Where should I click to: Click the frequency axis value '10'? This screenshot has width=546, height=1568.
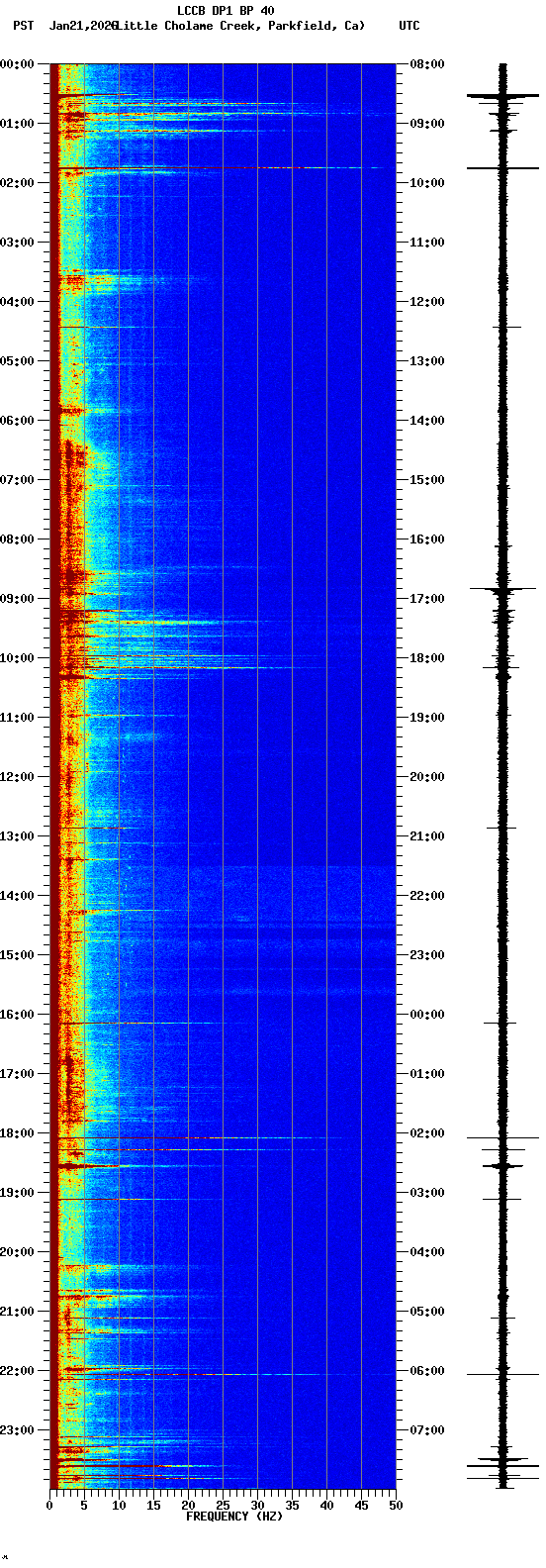119,1506
